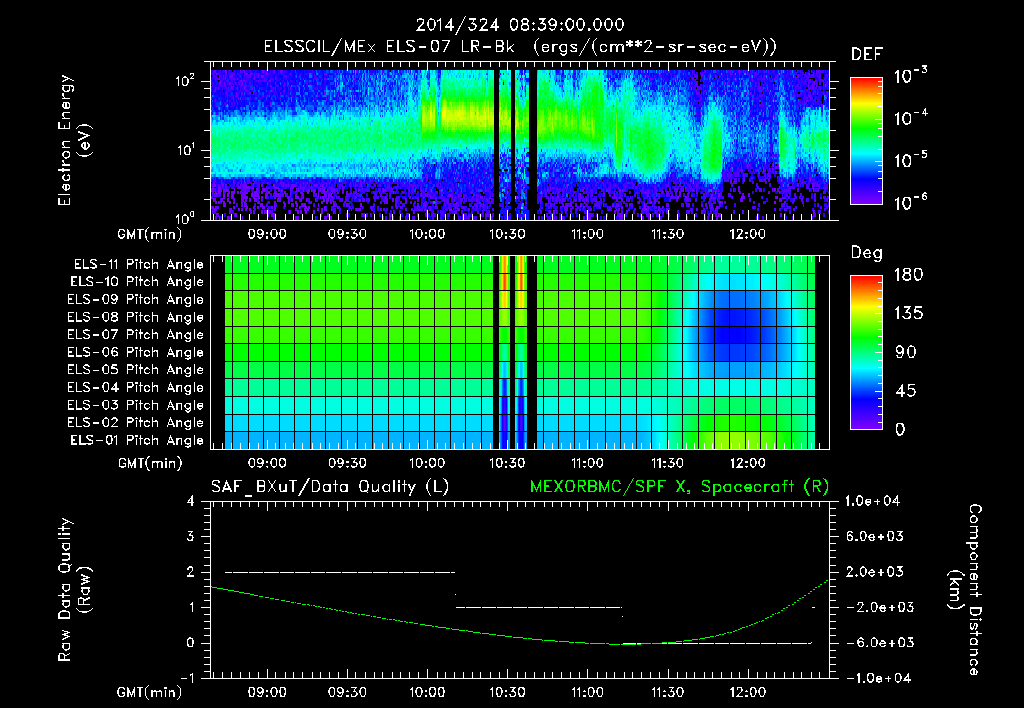
Task: Click GMT(min) label under pitch angle panel
Action: point(150,464)
